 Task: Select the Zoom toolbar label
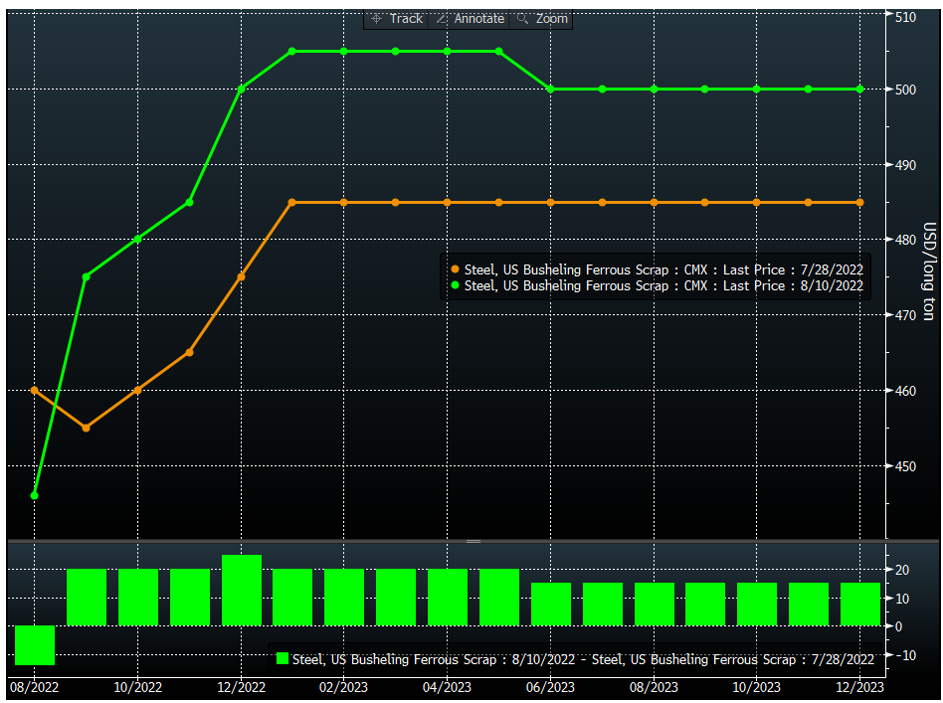551,19
